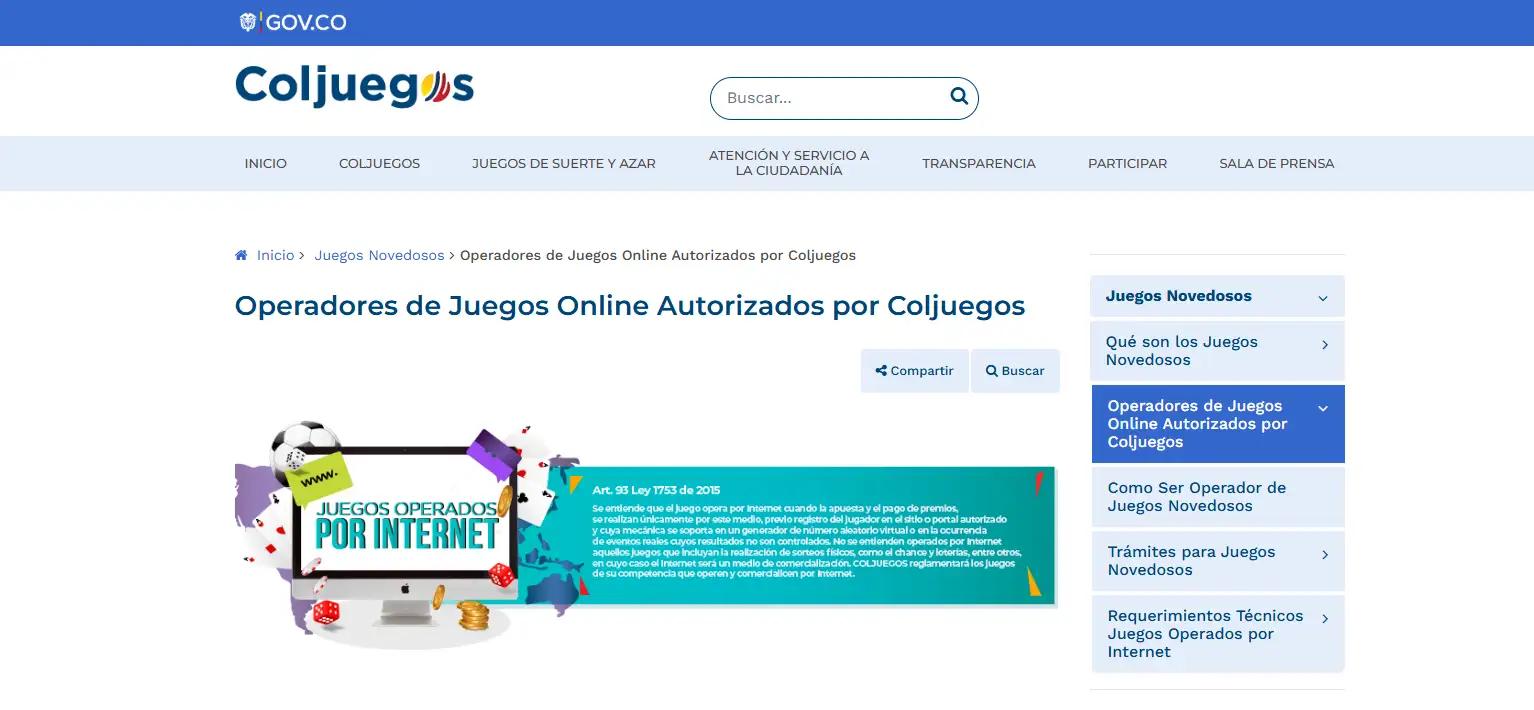The width and height of the screenshot is (1534, 710).
Task: Click the Buscar button beside Compartir
Action: 1015,370
